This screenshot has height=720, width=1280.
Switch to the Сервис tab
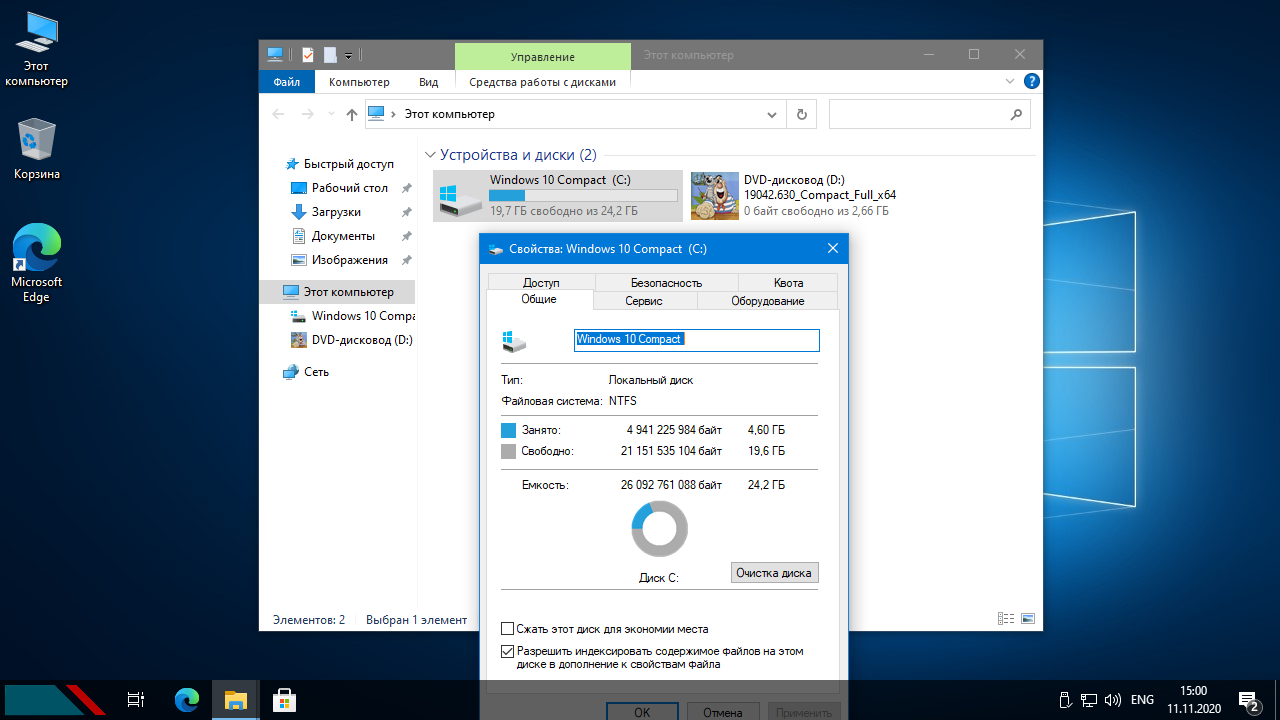click(x=644, y=301)
